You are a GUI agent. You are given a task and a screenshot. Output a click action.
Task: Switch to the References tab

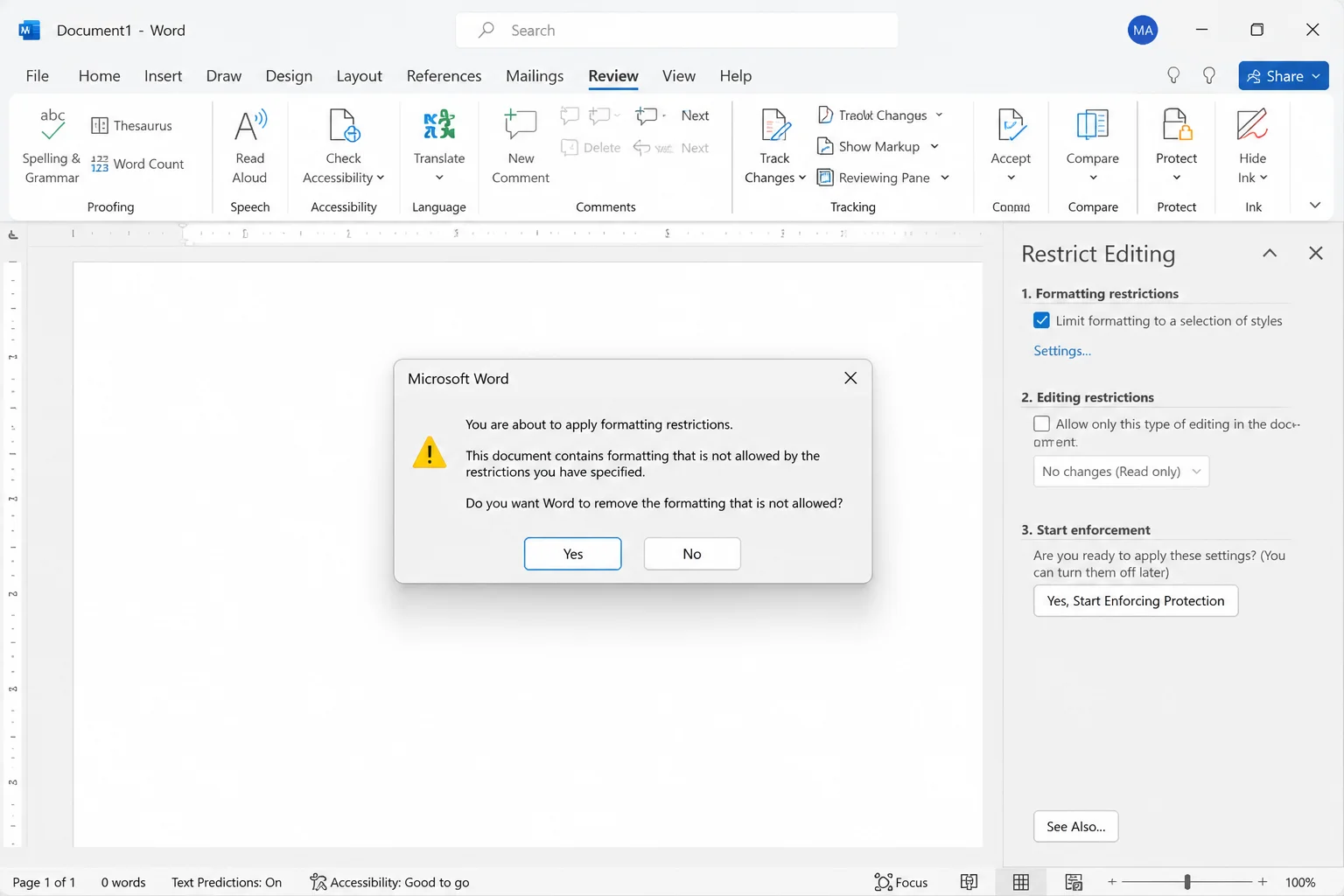444,76
